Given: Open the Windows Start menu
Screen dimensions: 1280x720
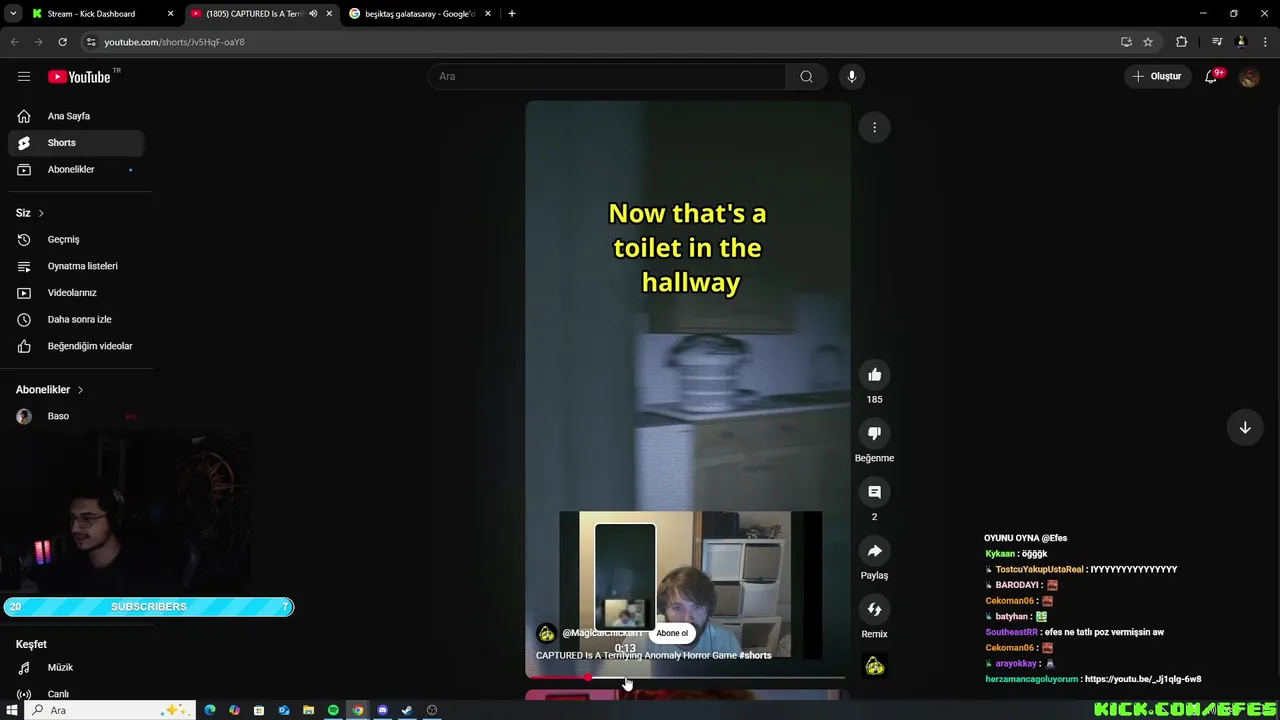Looking at the screenshot, I should (12, 710).
